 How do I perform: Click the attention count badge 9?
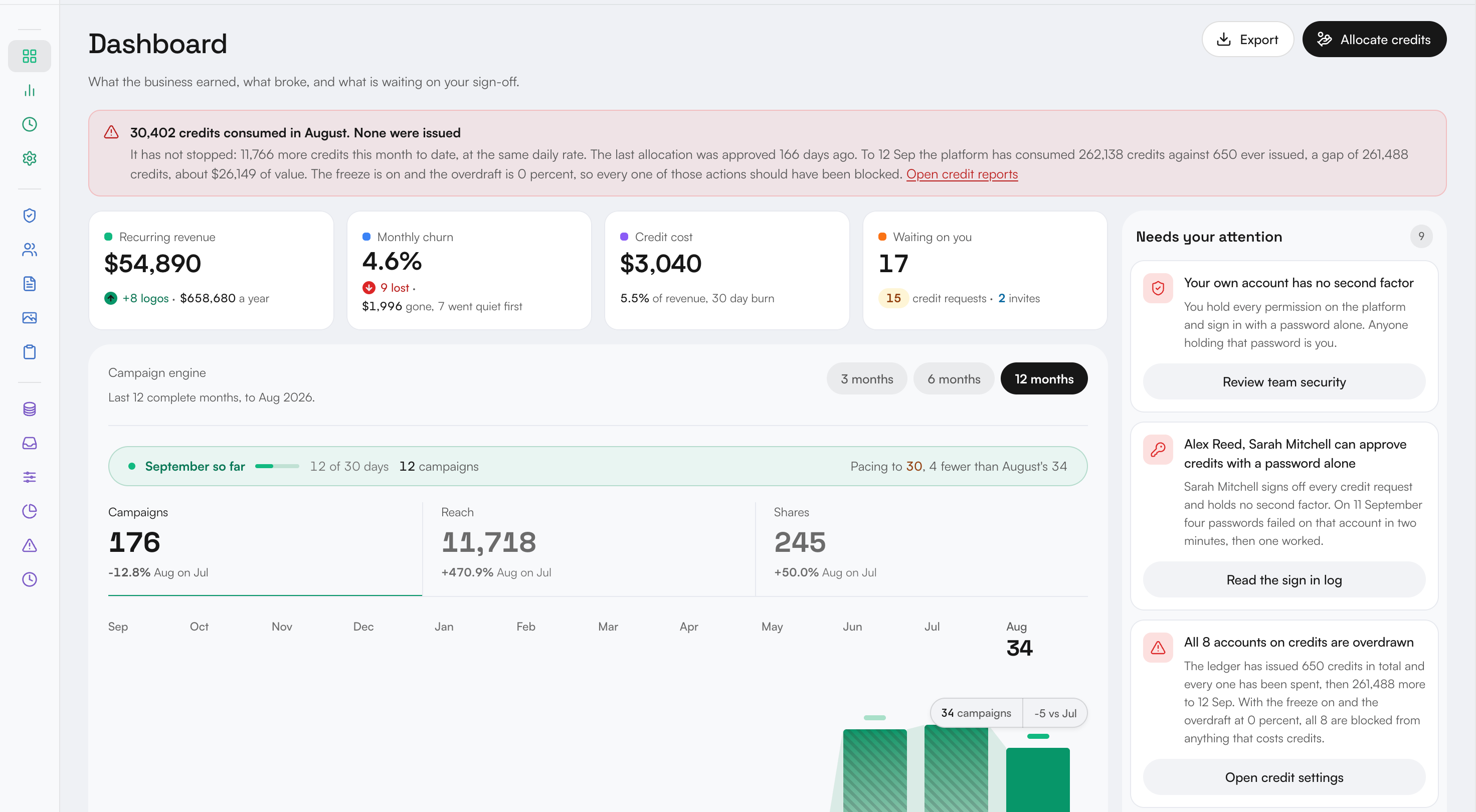[x=1420, y=236]
